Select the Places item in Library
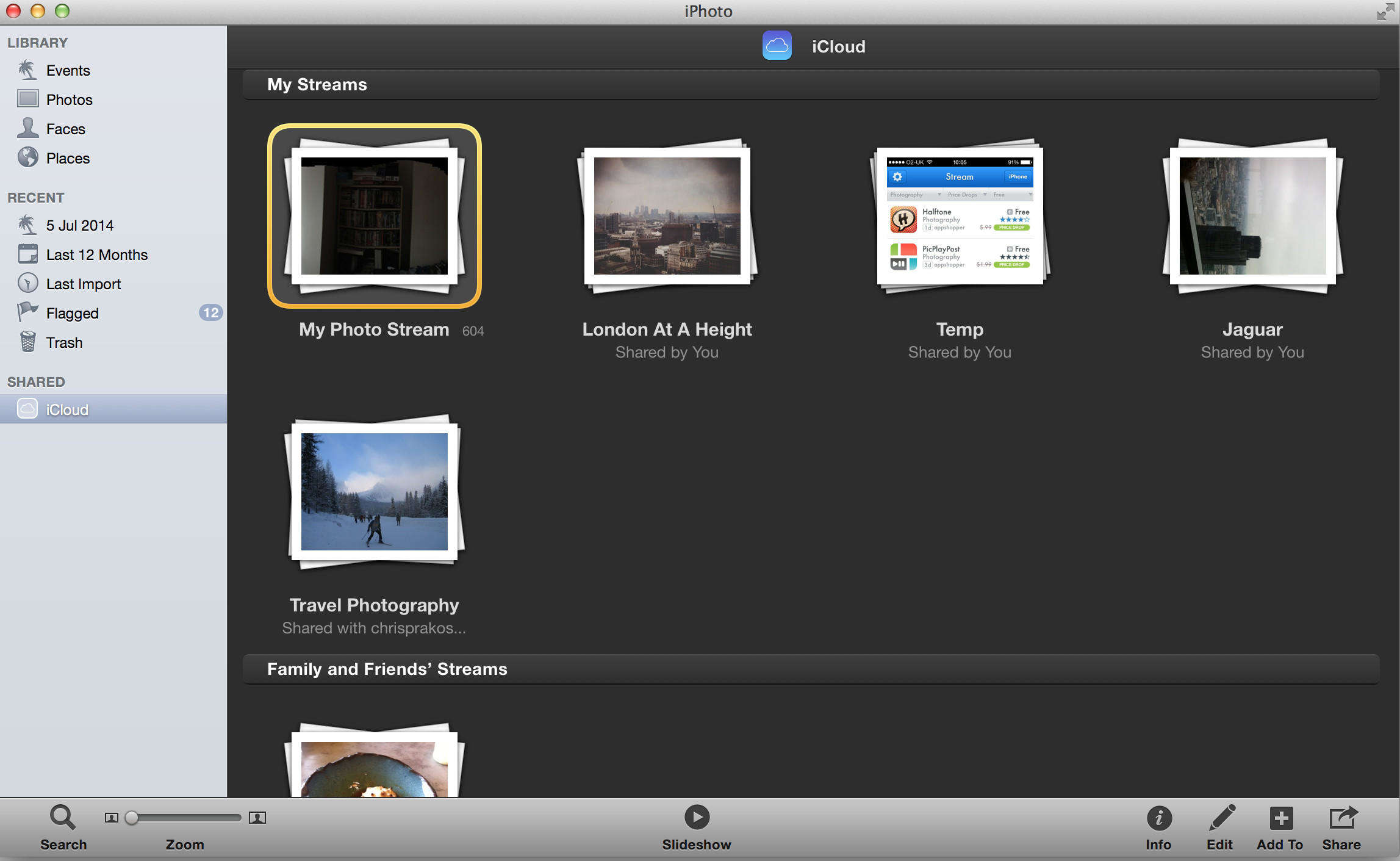 pyautogui.click(x=68, y=157)
